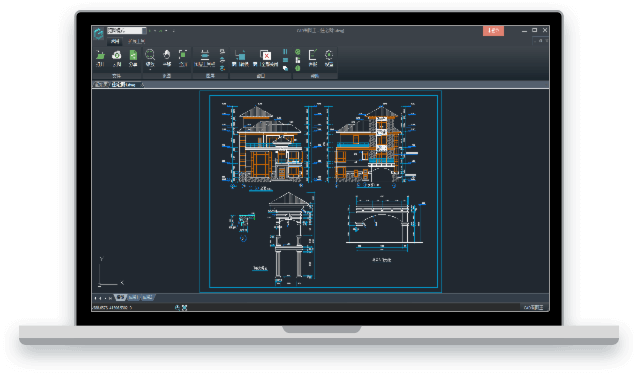Click the green open-folder icon in ribbon
Screen dimensions: 638x373
[x=100, y=55]
